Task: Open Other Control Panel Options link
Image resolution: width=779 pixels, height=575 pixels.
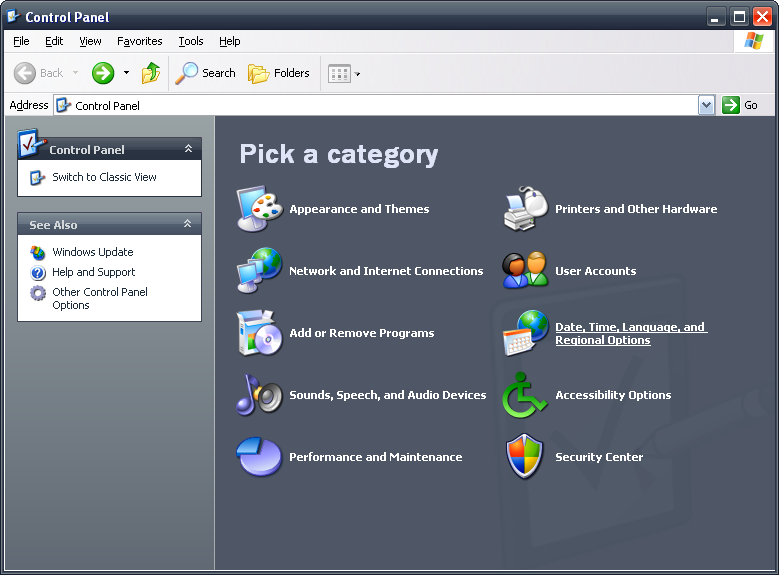Action: 100,299
